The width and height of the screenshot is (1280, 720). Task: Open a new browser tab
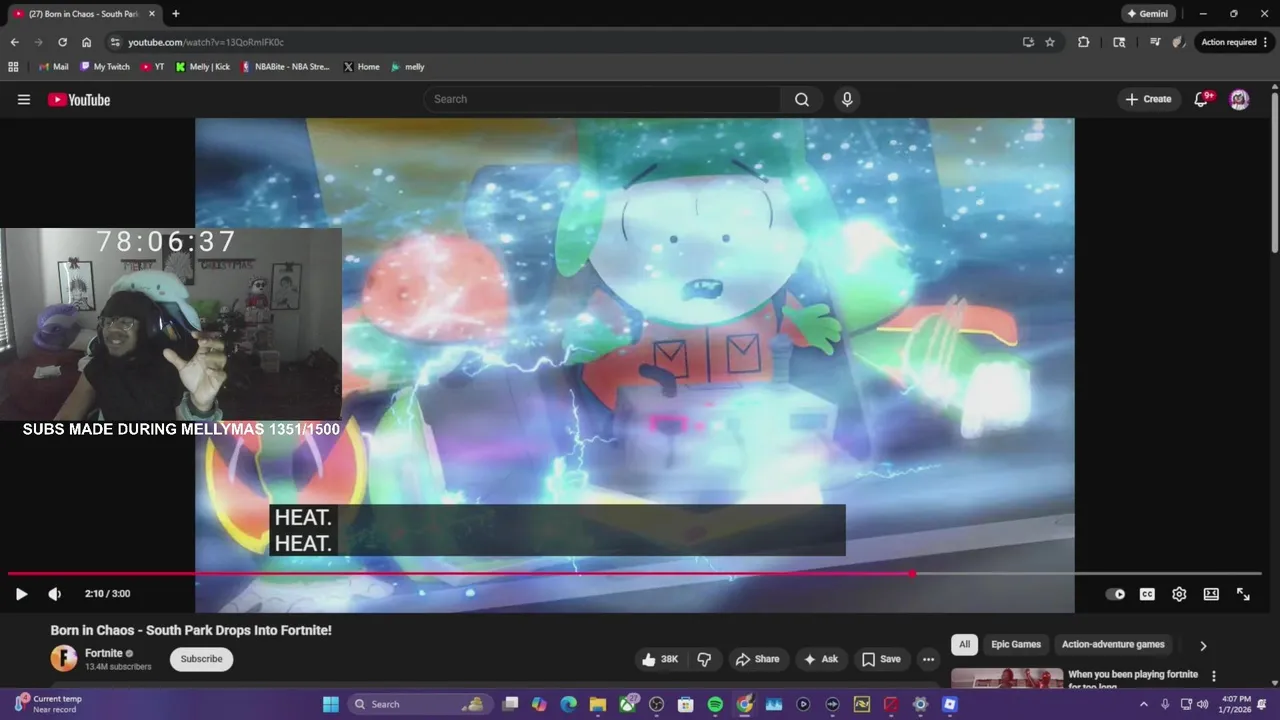176,14
